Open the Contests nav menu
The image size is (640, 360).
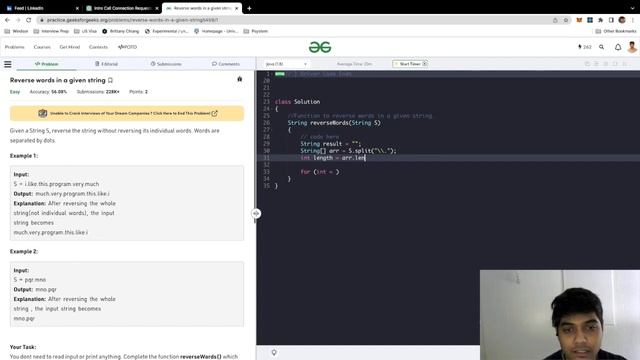(x=98, y=47)
